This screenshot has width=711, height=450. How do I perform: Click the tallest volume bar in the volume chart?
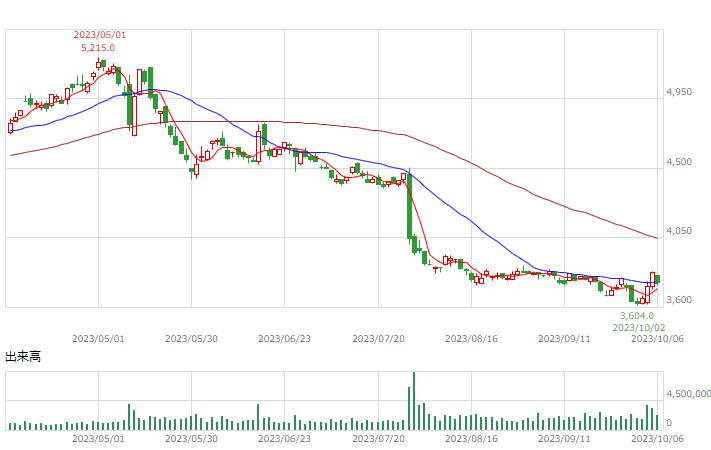[x=414, y=401]
